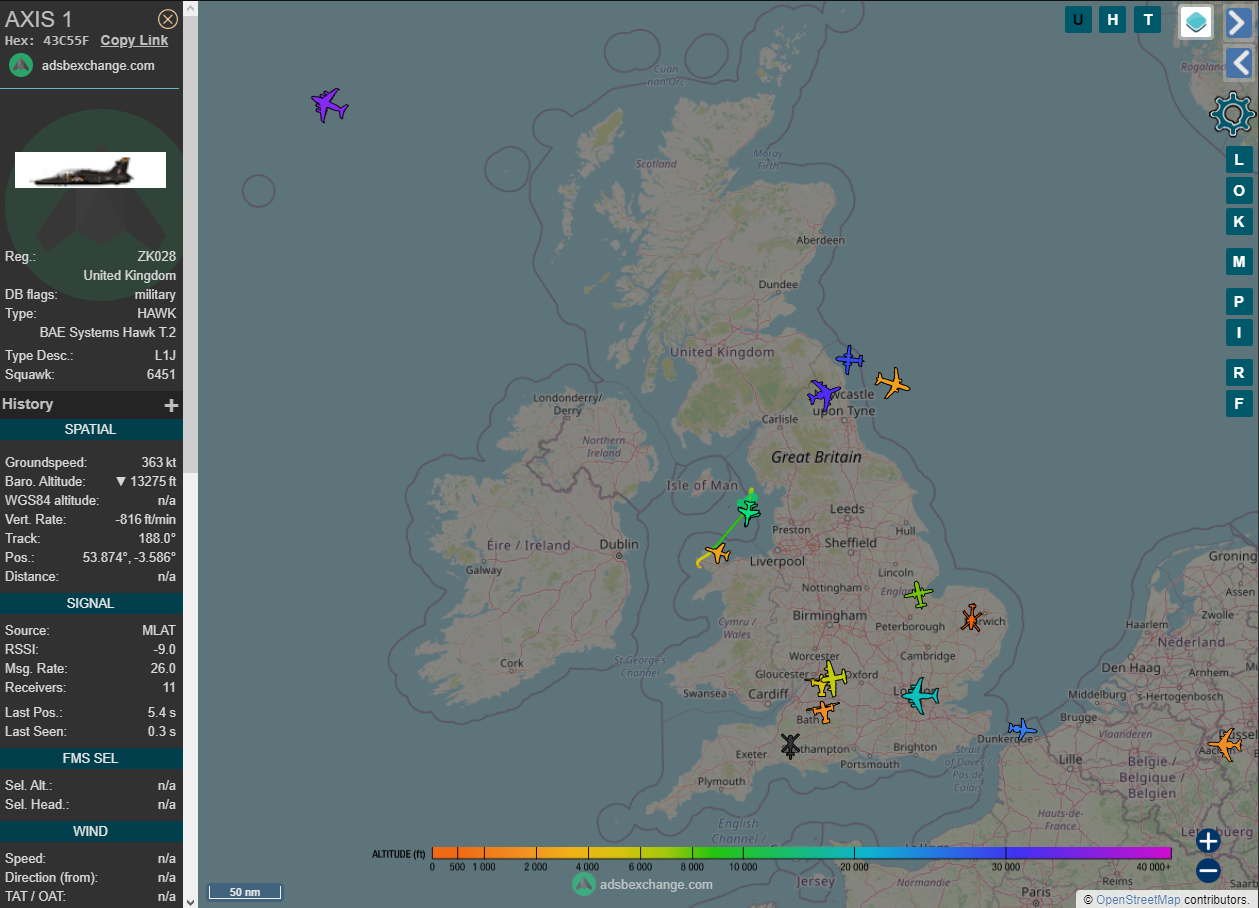Open the settings gear menu
Viewport: 1259px width, 908px height.
1232,114
